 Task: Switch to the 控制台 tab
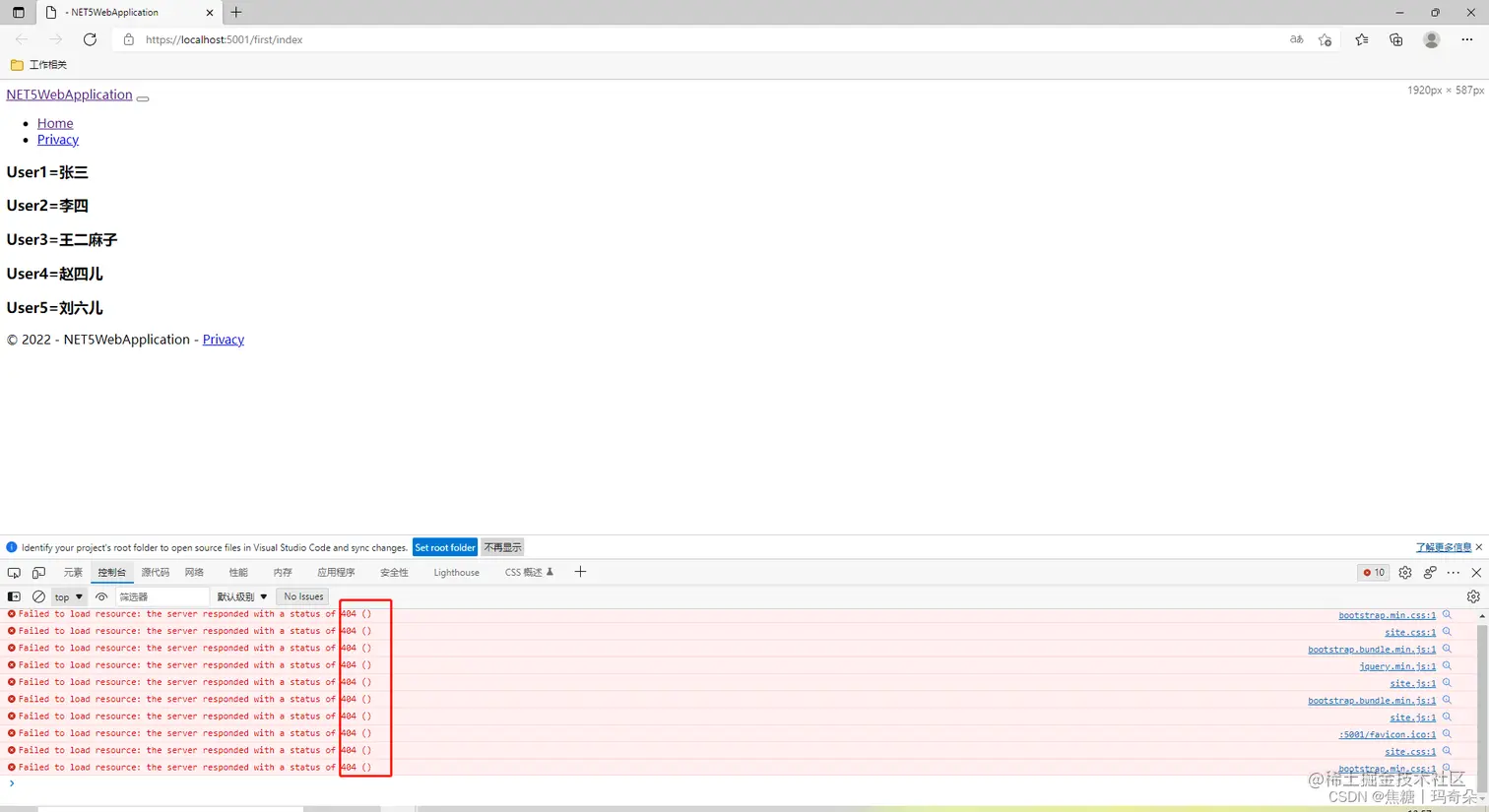[111, 573]
